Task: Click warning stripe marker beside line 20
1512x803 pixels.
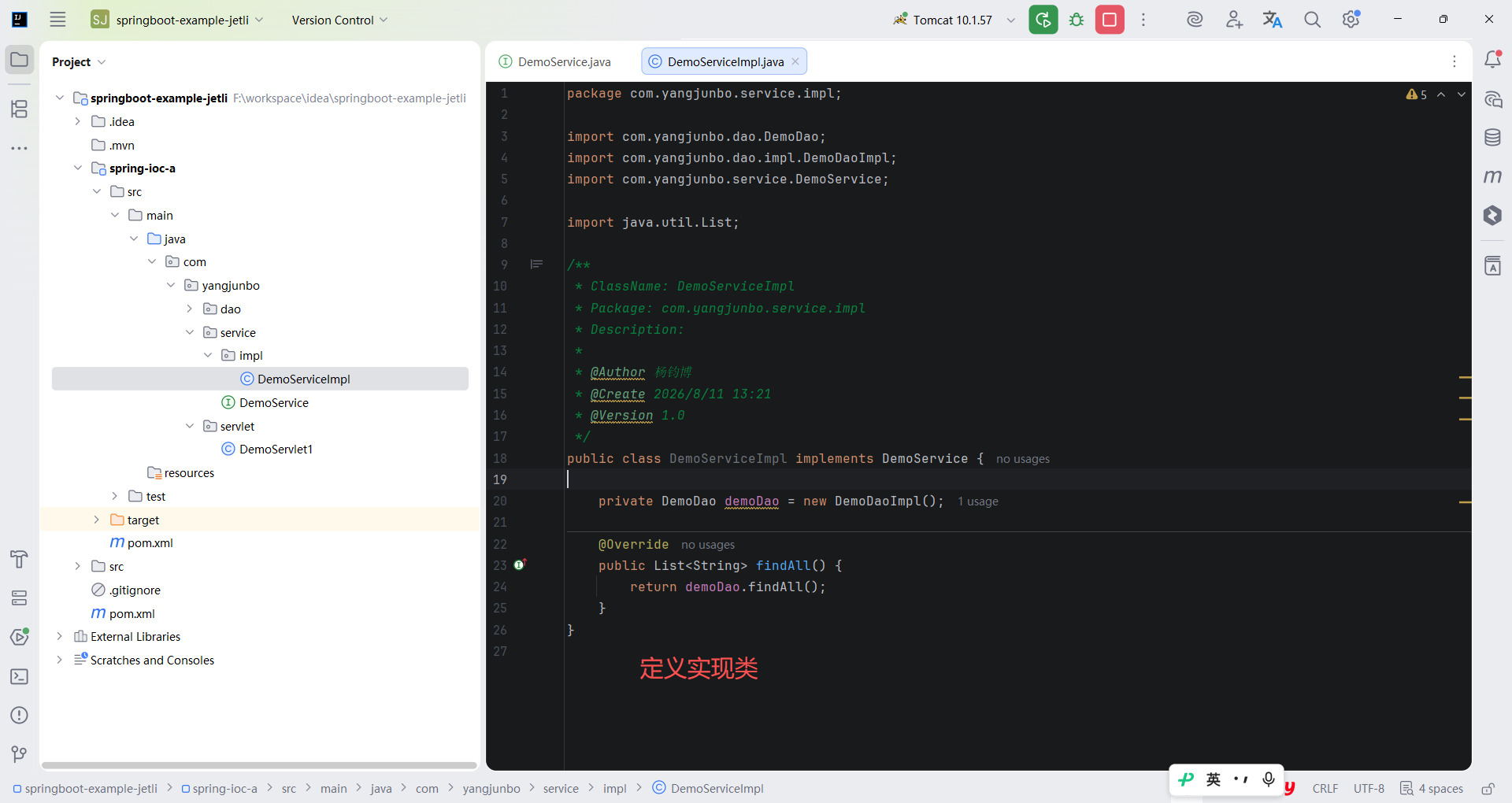Action: [x=1465, y=501]
